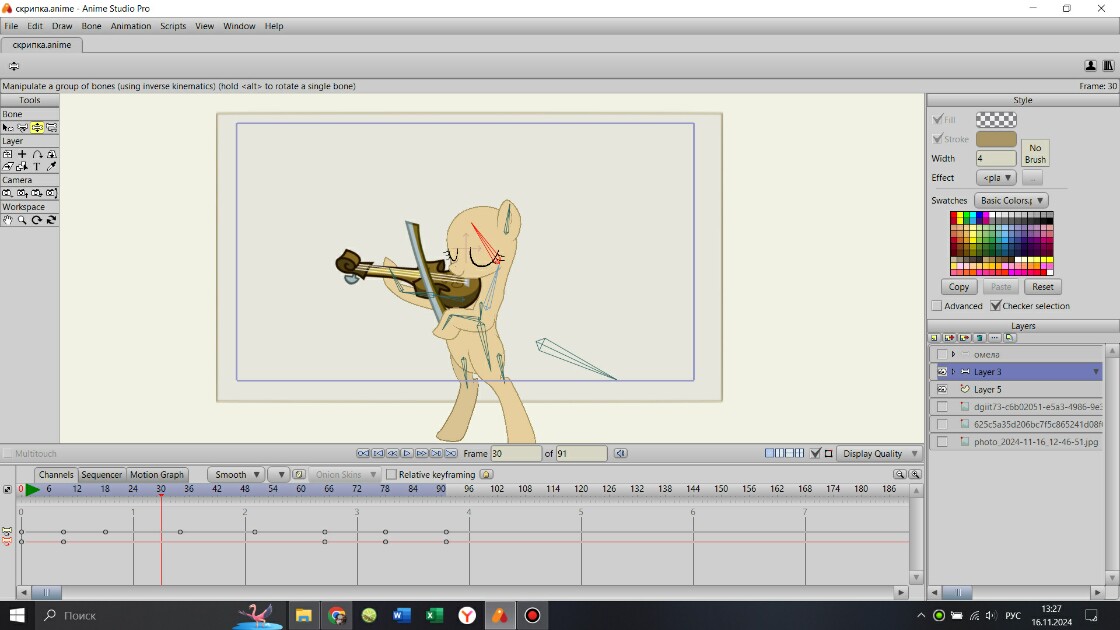Open the Basic Colors swatches dropdown

[x=1011, y=201]
